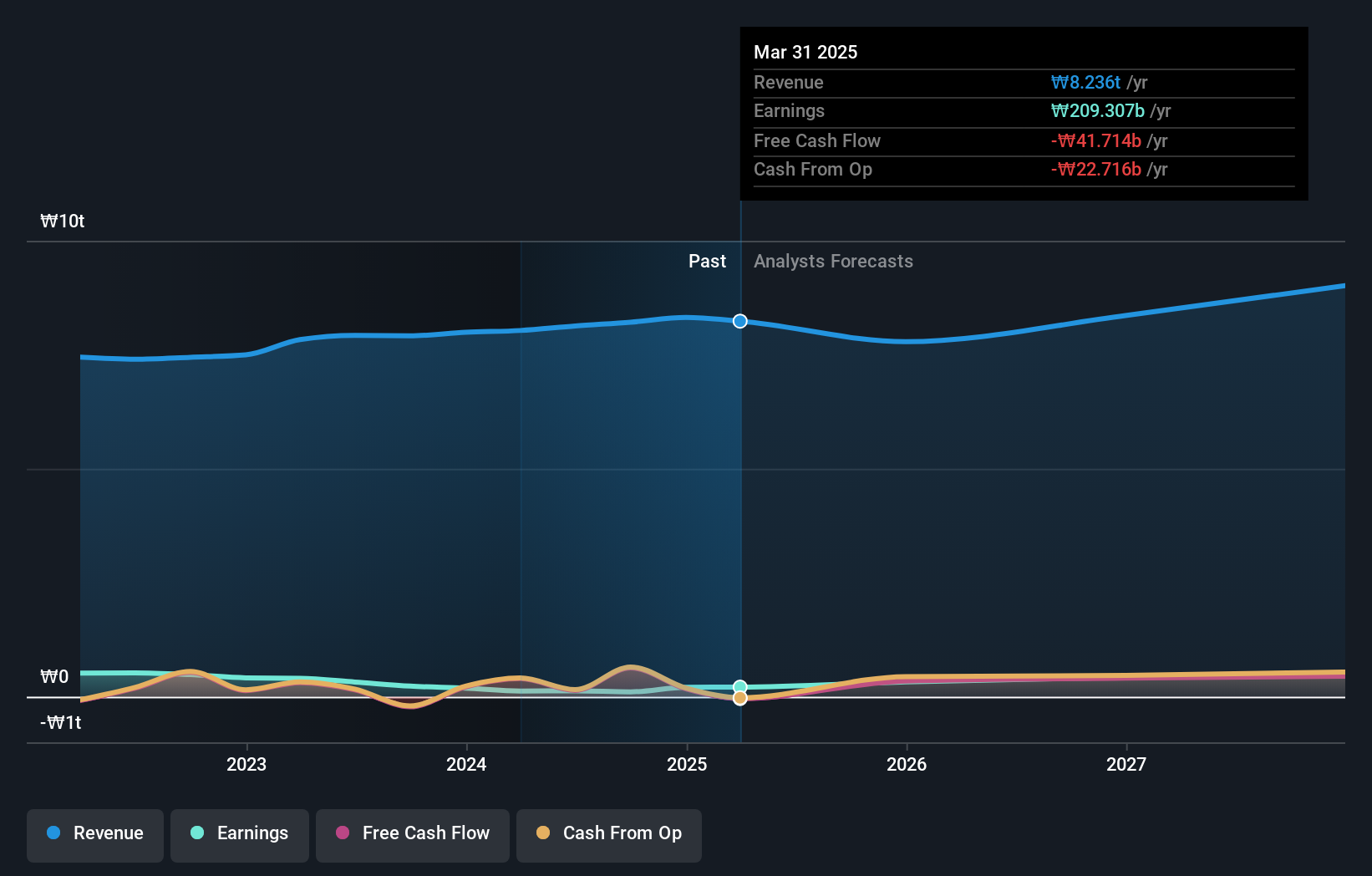Open the Analysts Forecasts section

point(833,261)
